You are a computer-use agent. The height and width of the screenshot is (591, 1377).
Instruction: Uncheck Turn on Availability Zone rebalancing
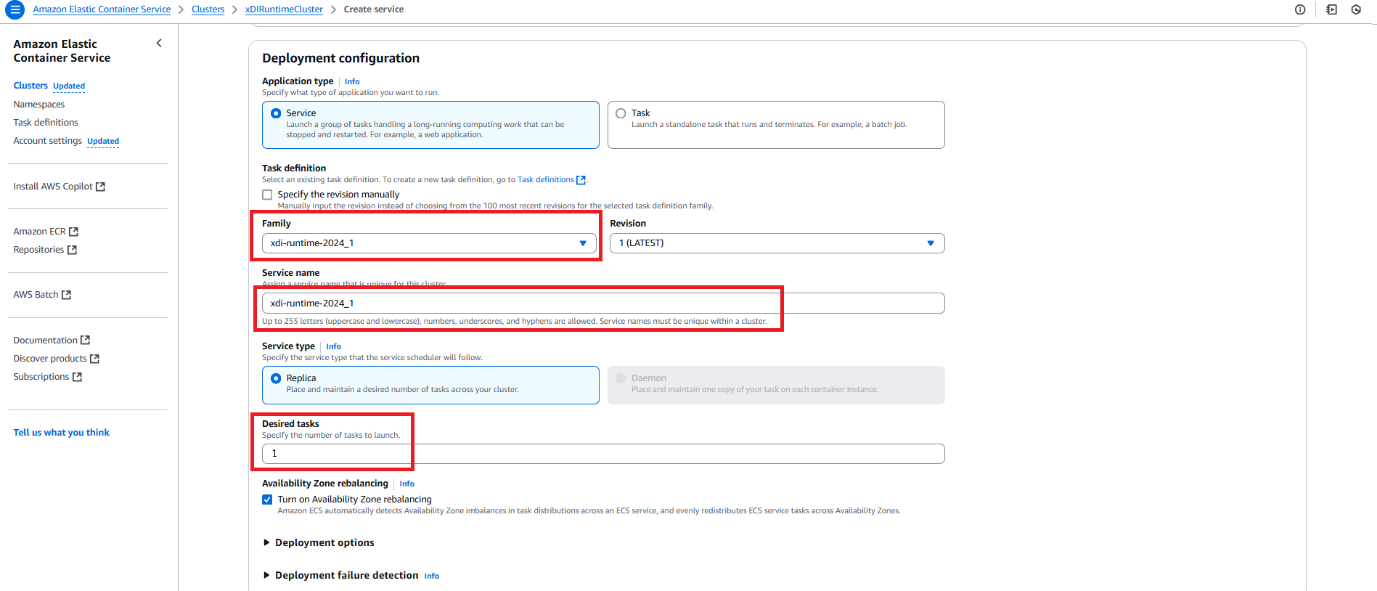point(267,499)
